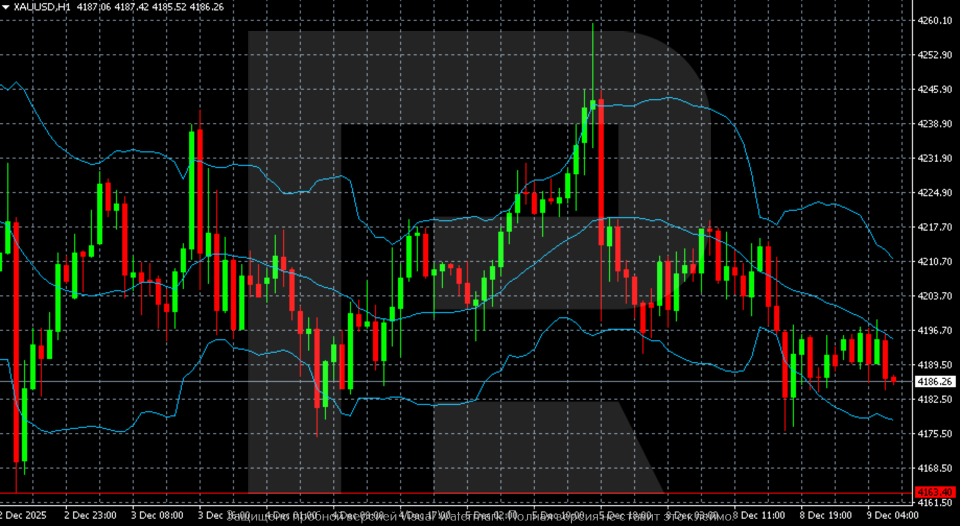This screenshot has width=960, height=526.
Task: Click the 4245.90 price scale label
Action: click(934, 89)
